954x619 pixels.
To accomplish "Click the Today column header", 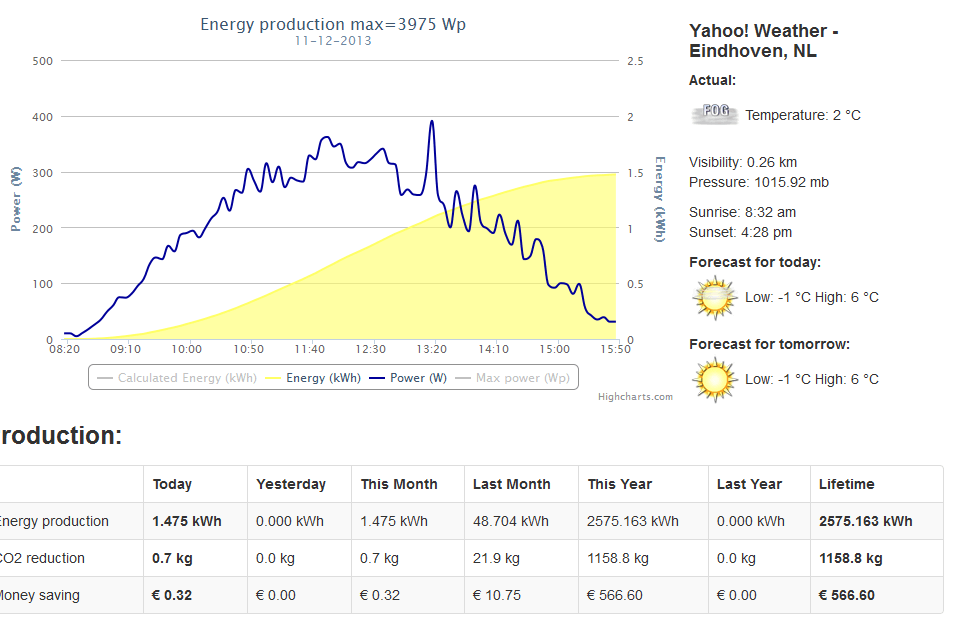I will pyautogui.click(x=172, y=484).
